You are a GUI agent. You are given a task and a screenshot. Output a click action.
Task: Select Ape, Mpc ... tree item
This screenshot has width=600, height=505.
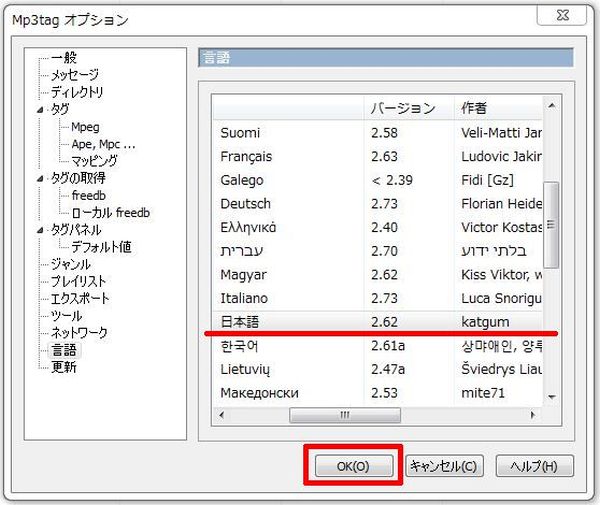(103, 144)
